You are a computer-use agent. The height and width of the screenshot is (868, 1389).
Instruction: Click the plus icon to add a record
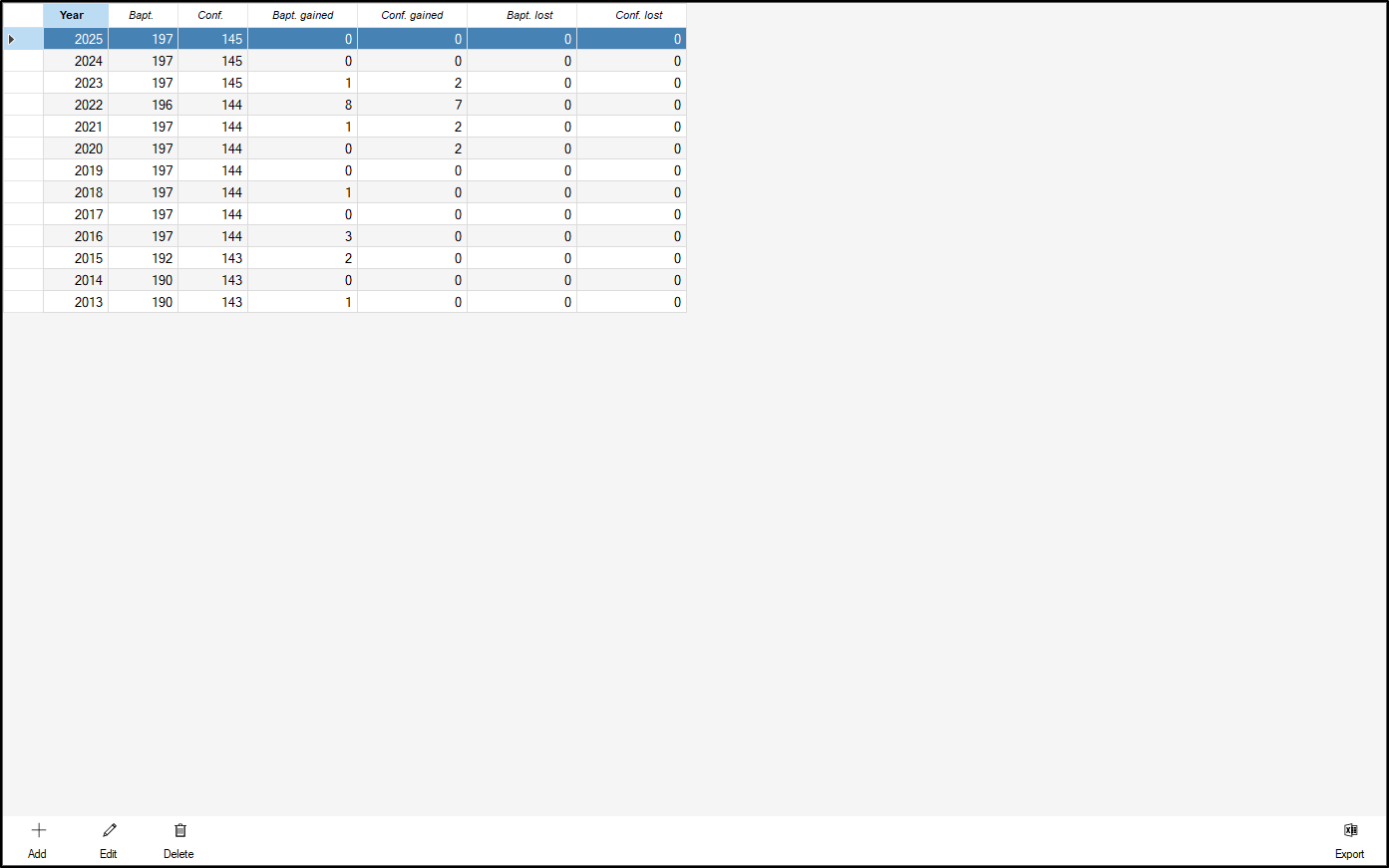pyautogui.click(x=38, y=829)
